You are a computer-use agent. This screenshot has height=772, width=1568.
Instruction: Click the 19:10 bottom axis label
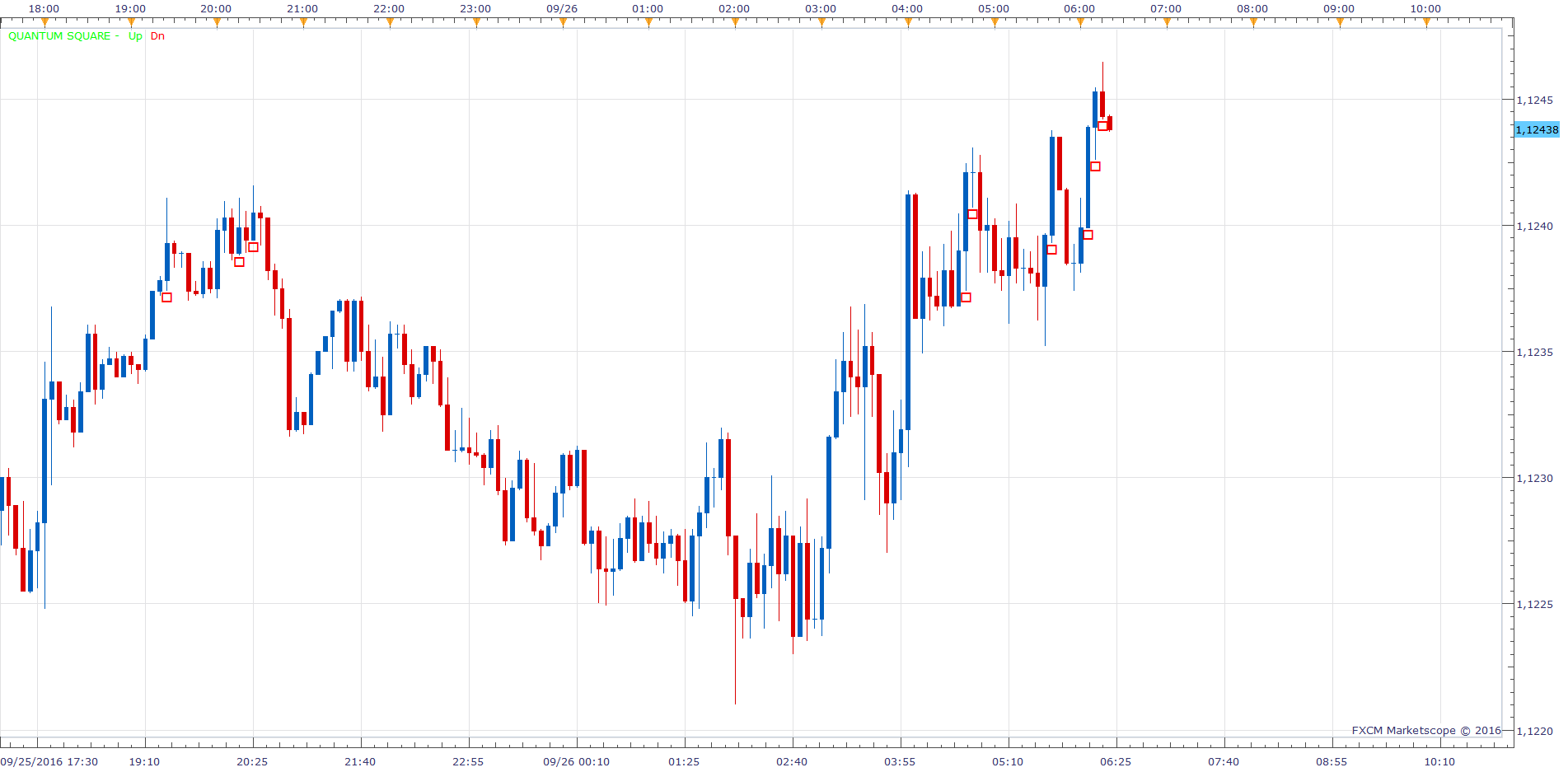point(144,762)
